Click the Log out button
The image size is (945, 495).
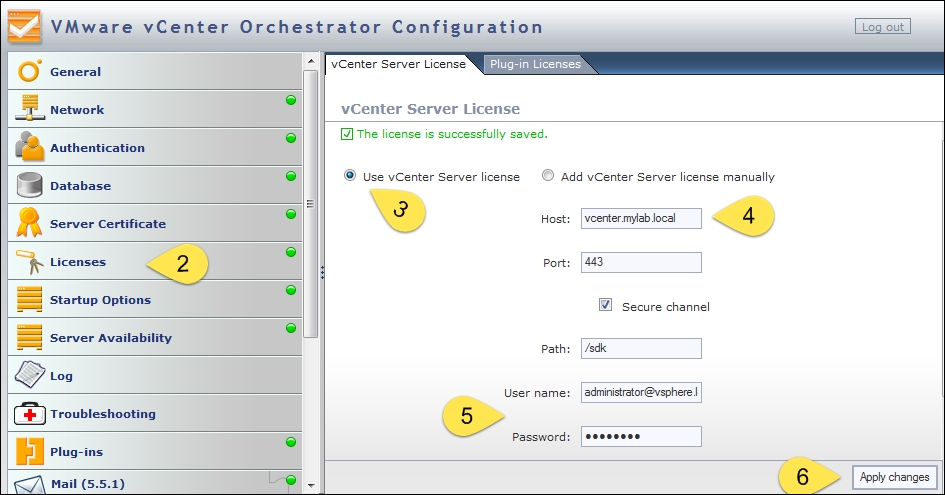883,27
